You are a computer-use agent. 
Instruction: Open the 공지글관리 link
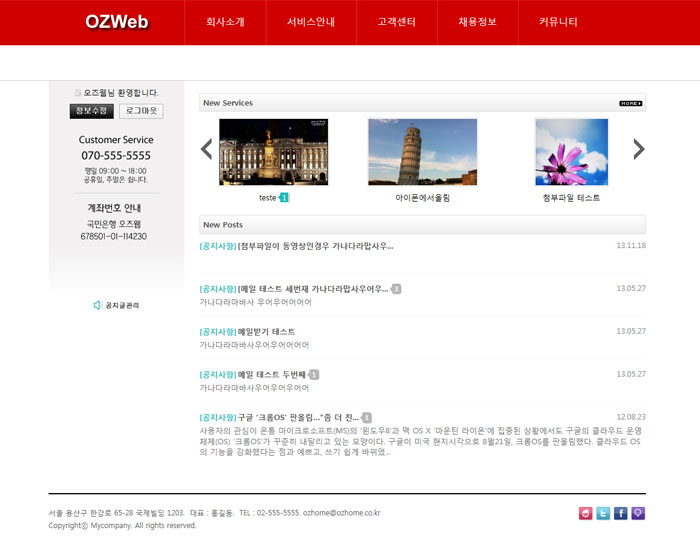click(122, 305)
